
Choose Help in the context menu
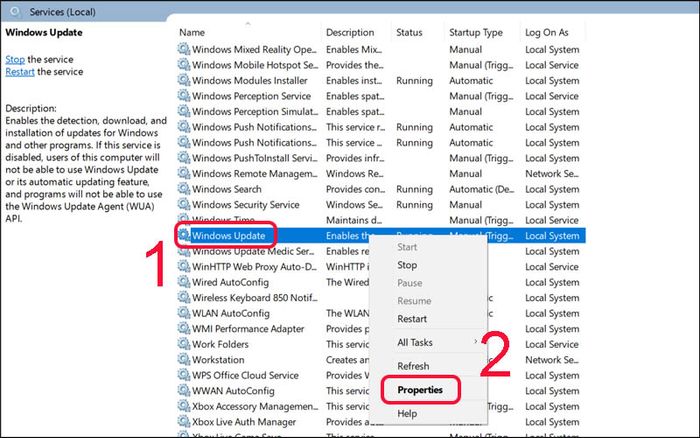click(x=407, y=414)
